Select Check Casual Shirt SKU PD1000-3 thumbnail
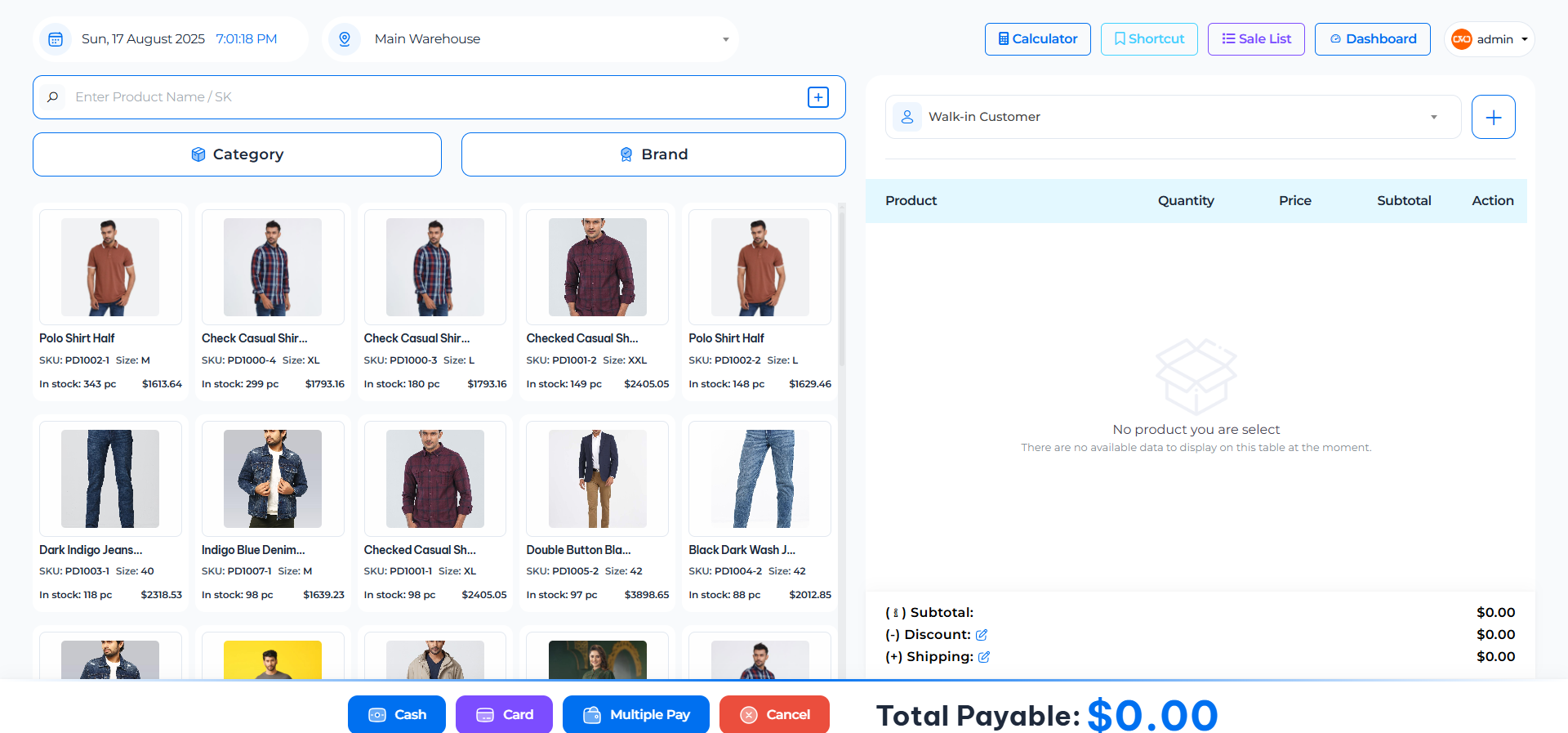The height and width of the screenshot is (733, 1568). [x=435, y=267]
